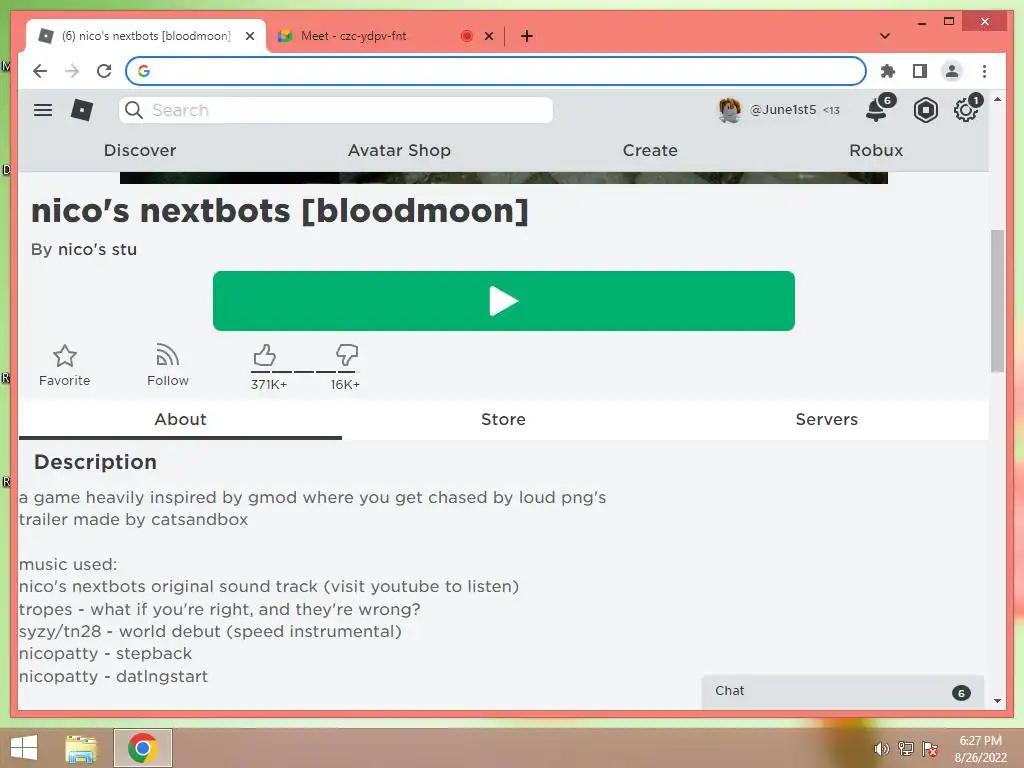
Task: Open Chrome profile avatar icon
Action: click(x=952, y=71)
